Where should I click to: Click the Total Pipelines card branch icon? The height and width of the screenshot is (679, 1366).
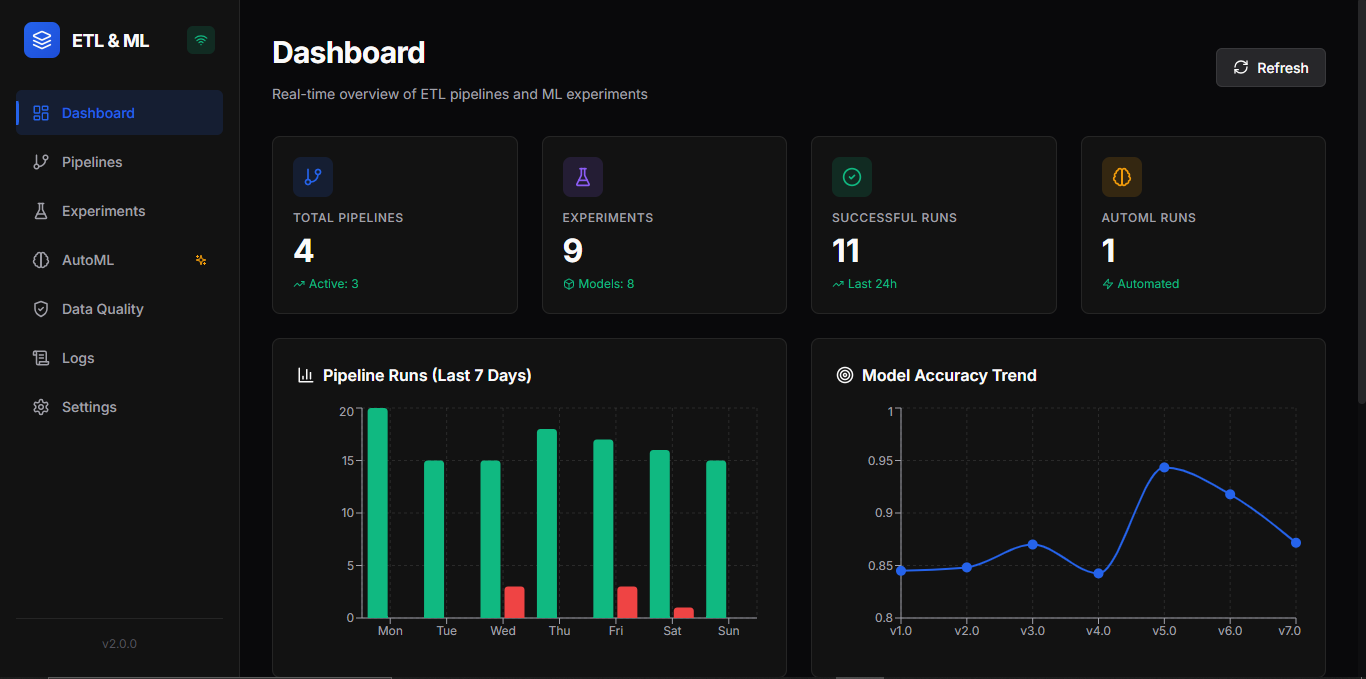[313, 177]
